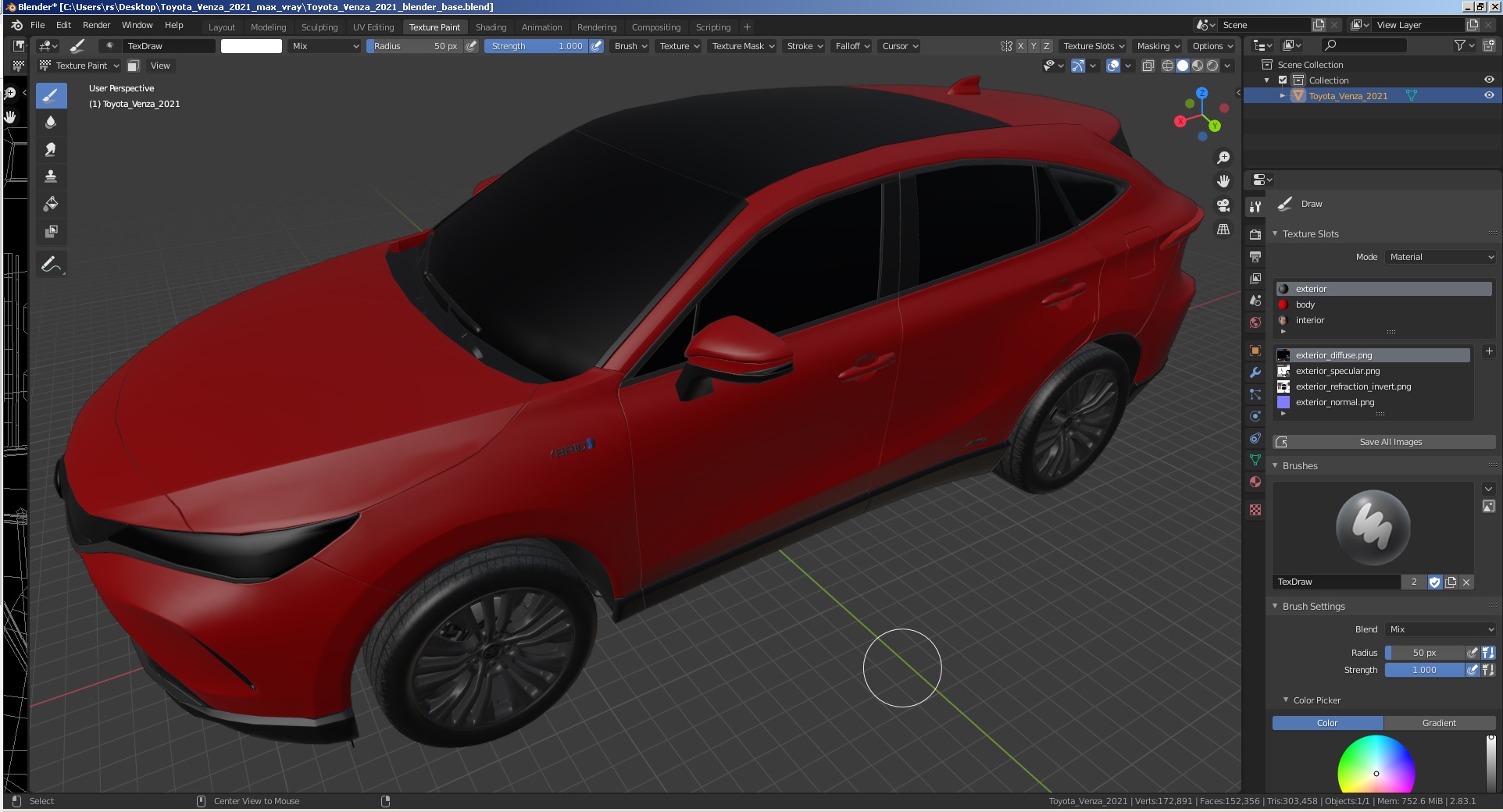
Task: Adjust the Radius slider in Brush Settings
Action: pos(1424,653)
